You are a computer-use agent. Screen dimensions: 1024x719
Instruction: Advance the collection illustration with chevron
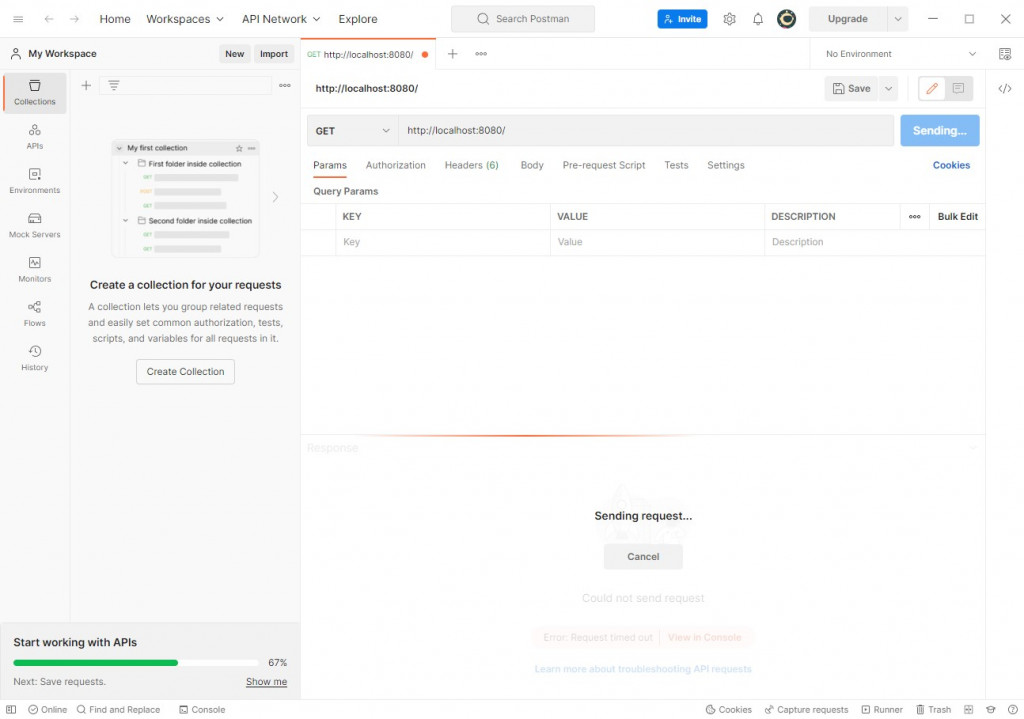click(x=275, y=197)
